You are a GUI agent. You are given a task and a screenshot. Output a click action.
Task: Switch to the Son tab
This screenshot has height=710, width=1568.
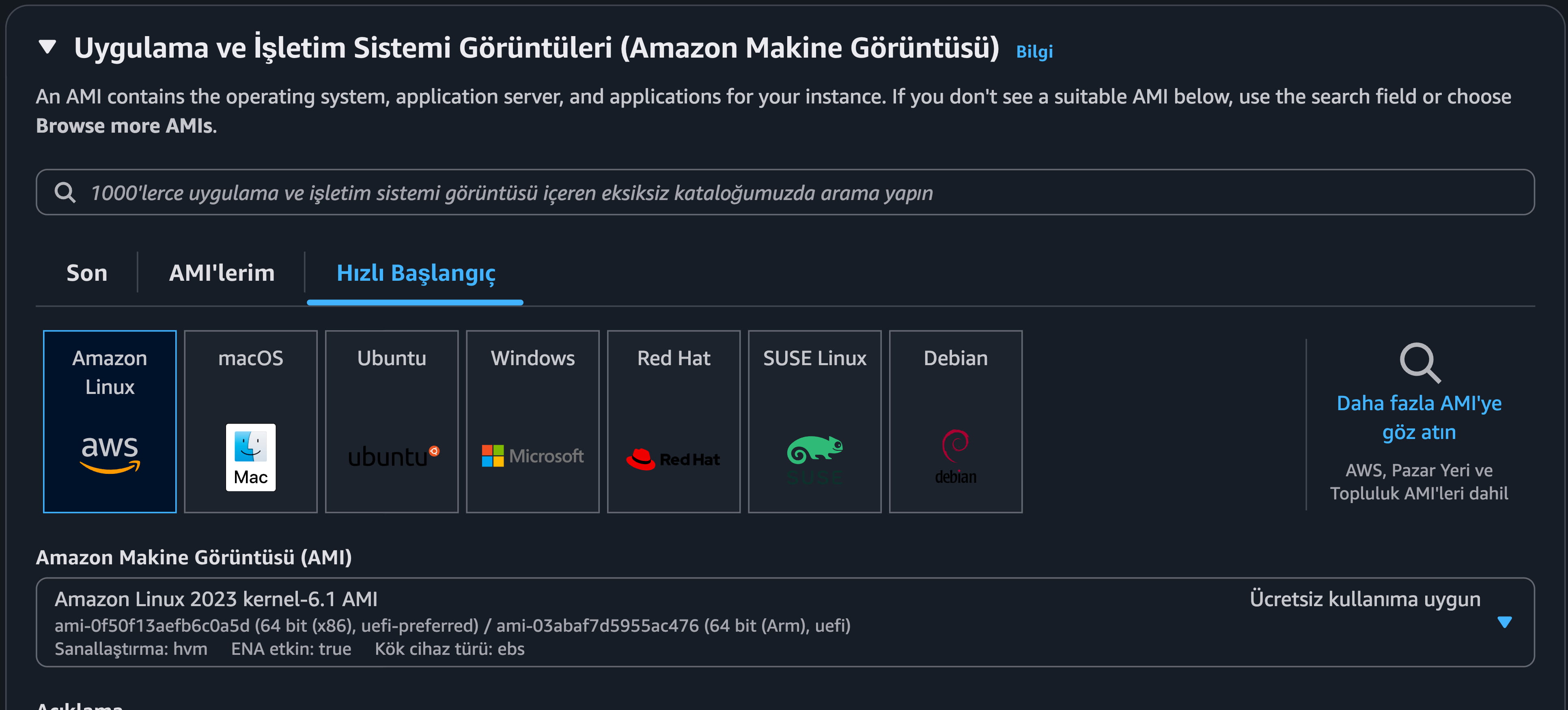(x=87, y=273)
